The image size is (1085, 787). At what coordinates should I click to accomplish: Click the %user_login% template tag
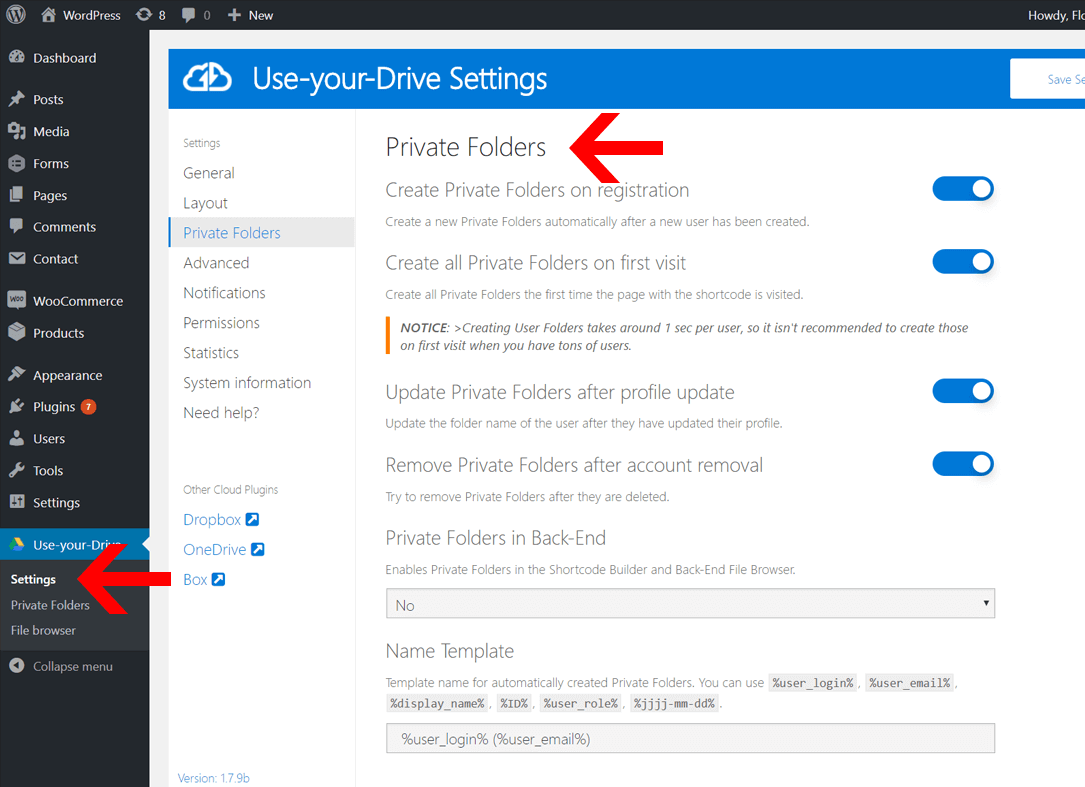pos(813,683)
